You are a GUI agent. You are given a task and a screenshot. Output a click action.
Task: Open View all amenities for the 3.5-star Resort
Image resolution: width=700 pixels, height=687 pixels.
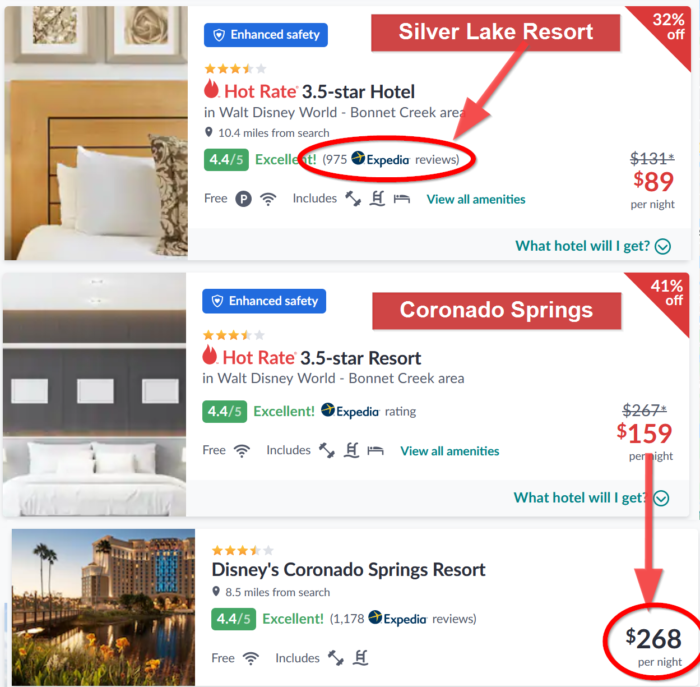click(x=450, y=451)
